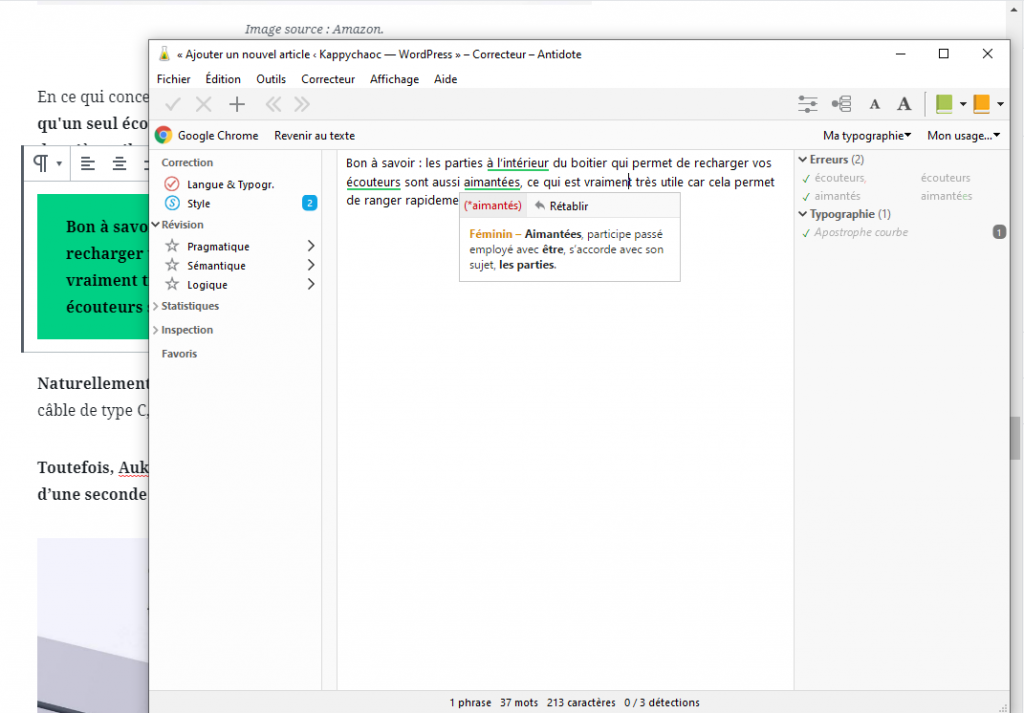Click 'Revenir au texte' link
The image size is (1024, 713).
[314, 135]
